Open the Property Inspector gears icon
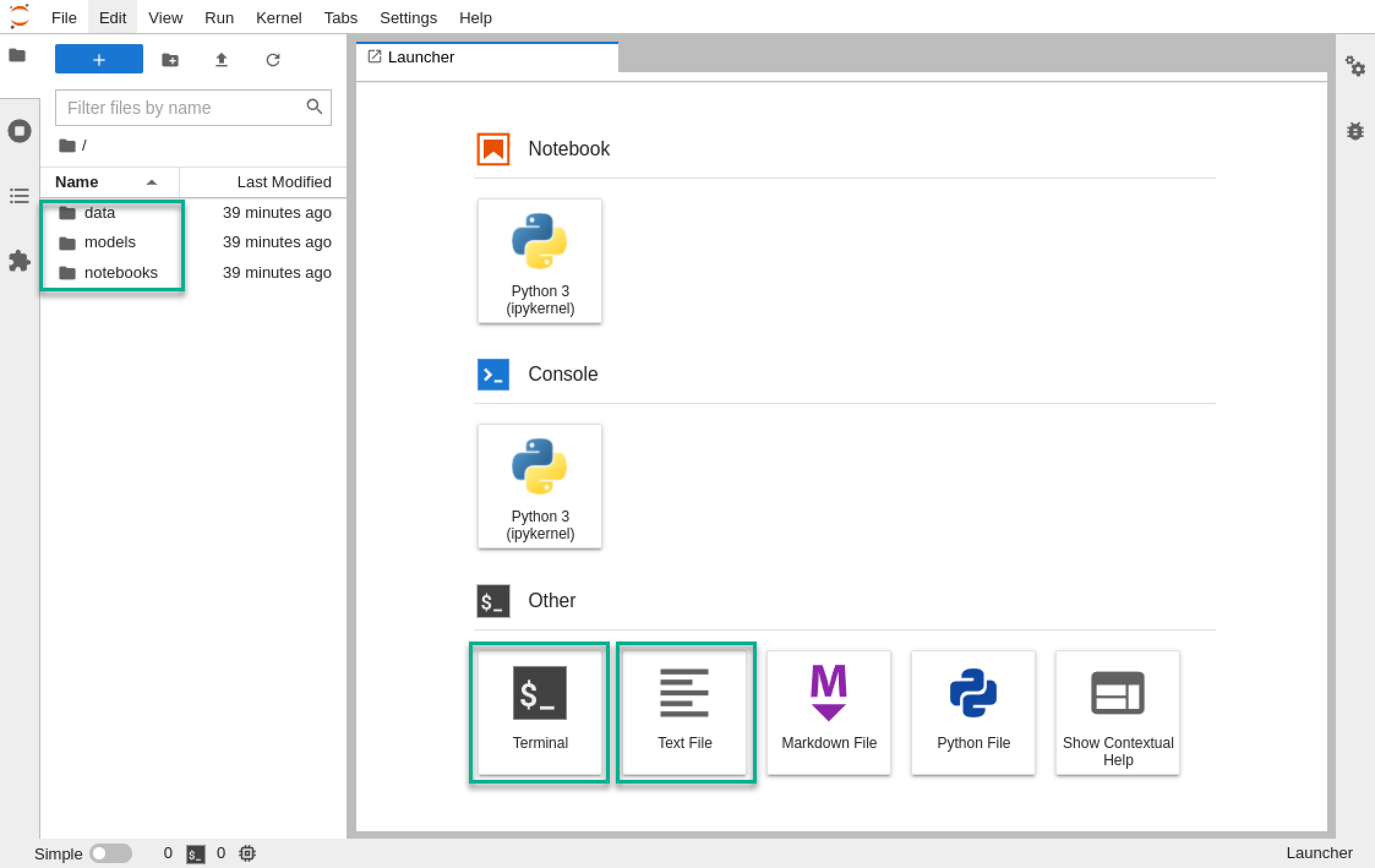The image size is (1375, 868). click(x=1355, y=66)
